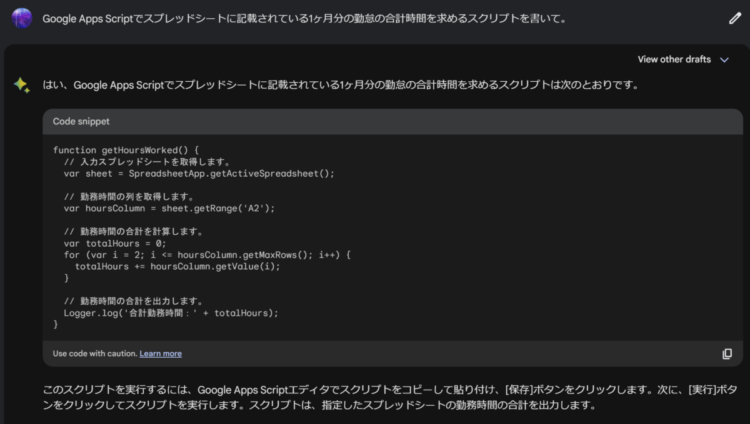Click the comment 勤務時間の合計を出力します

click(133, 301)
